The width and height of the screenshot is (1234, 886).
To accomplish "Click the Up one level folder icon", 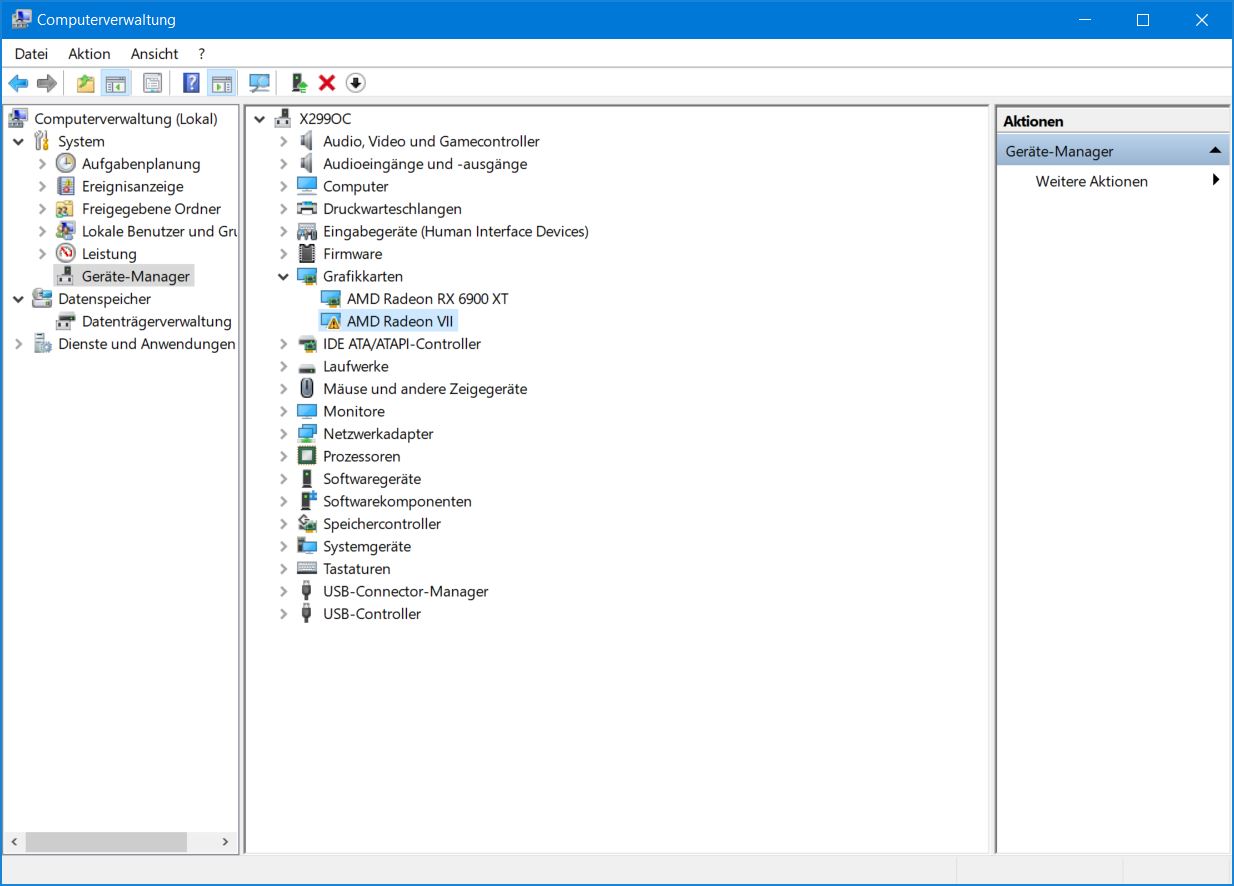I will (86, 83).
